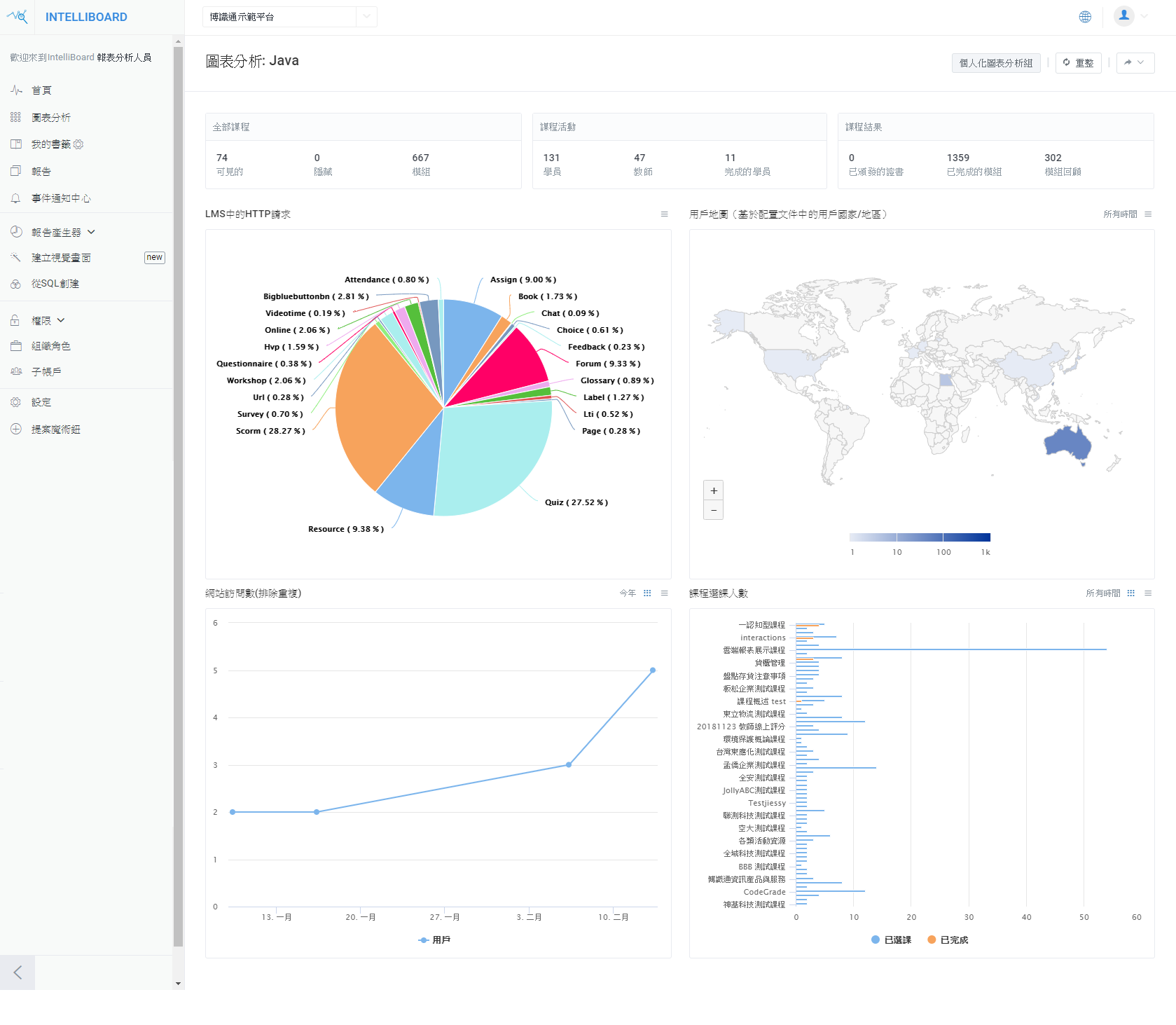Screen dimensions: 1176x1025
Task: Click the map zoom out minus button
Action: (713, 510)
